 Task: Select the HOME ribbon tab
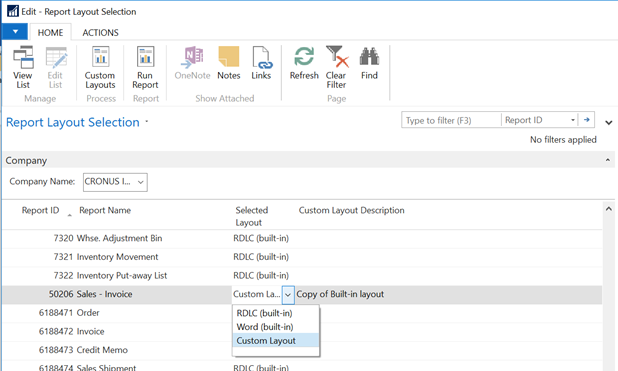(50, 33)
